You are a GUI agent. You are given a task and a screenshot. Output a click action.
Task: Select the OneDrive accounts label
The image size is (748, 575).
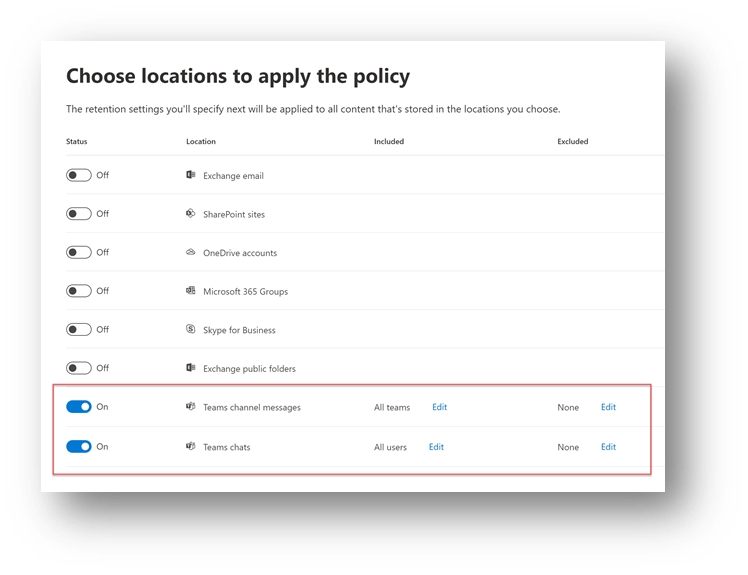(x=240, y=253)
